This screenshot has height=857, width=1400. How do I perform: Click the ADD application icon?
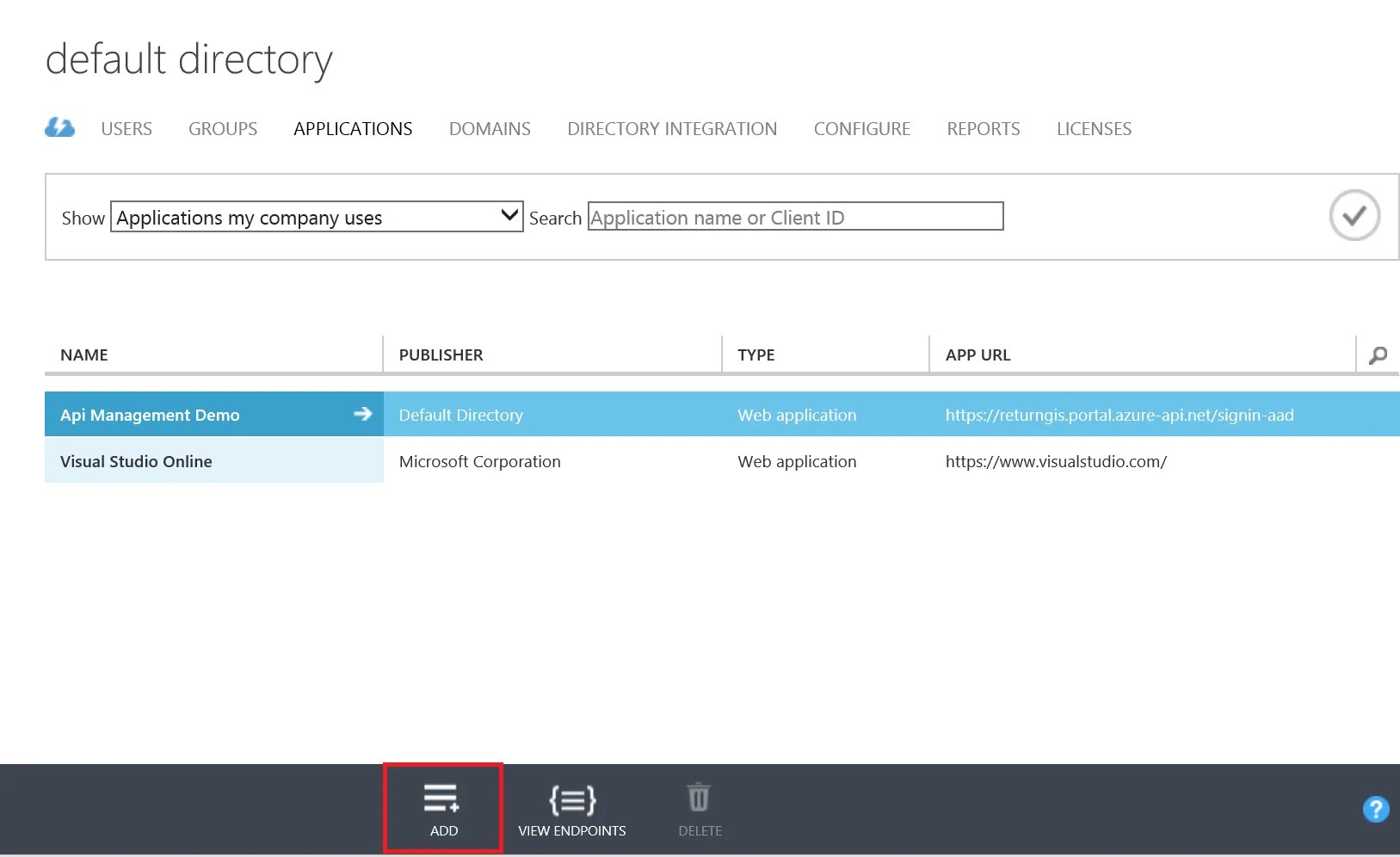click(x=442, y=798)
